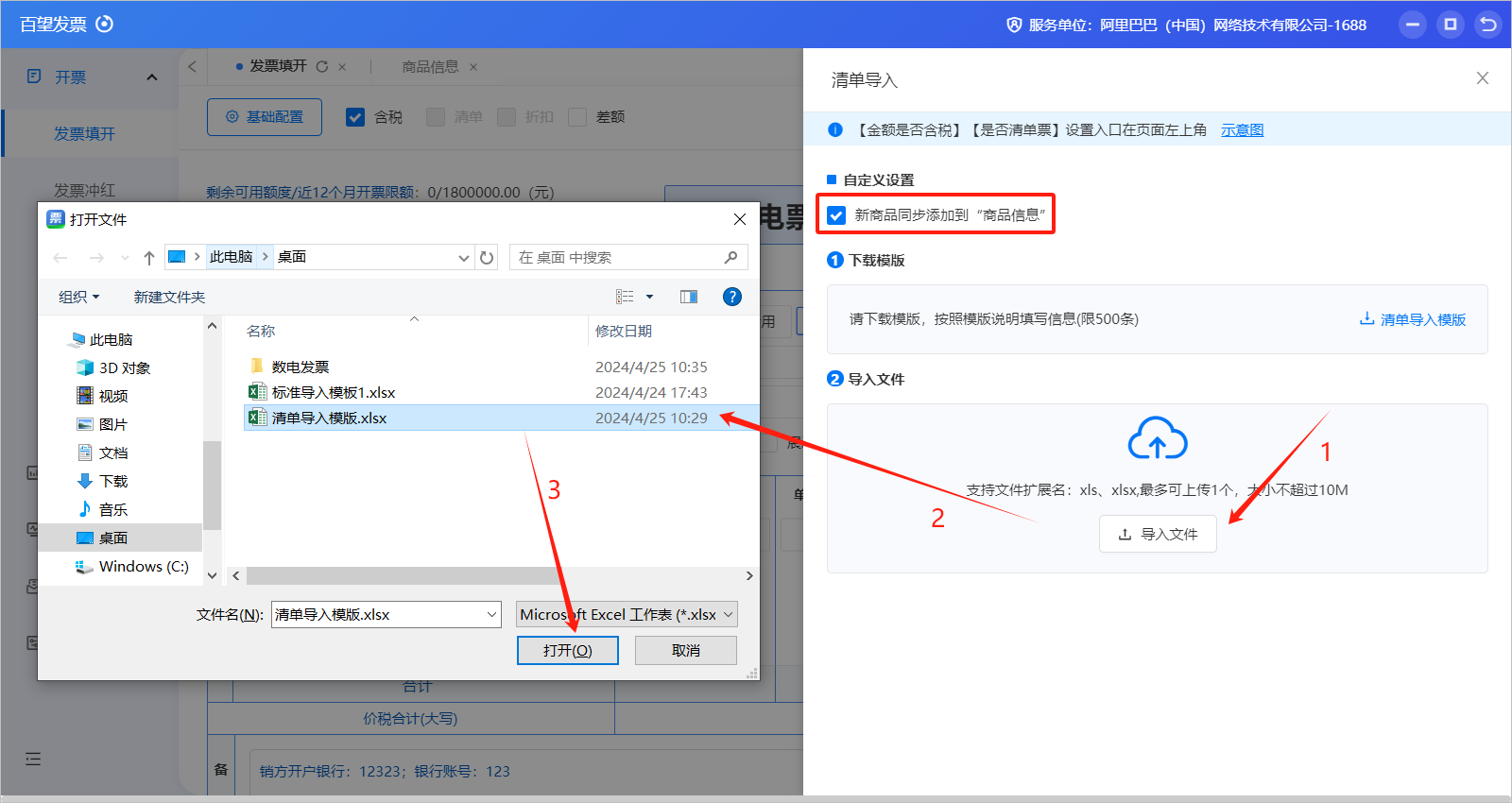This screenshot has width=1512, height=803.
Task: Click the change view icon
Action: click(x=625, y=297)
